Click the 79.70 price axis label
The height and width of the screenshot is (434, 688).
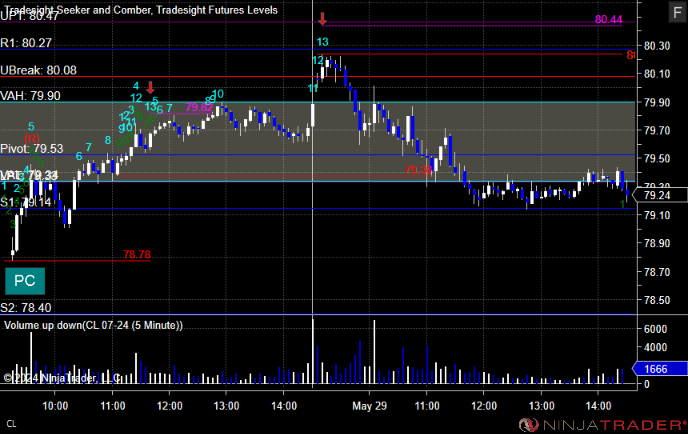pos(657,130)
